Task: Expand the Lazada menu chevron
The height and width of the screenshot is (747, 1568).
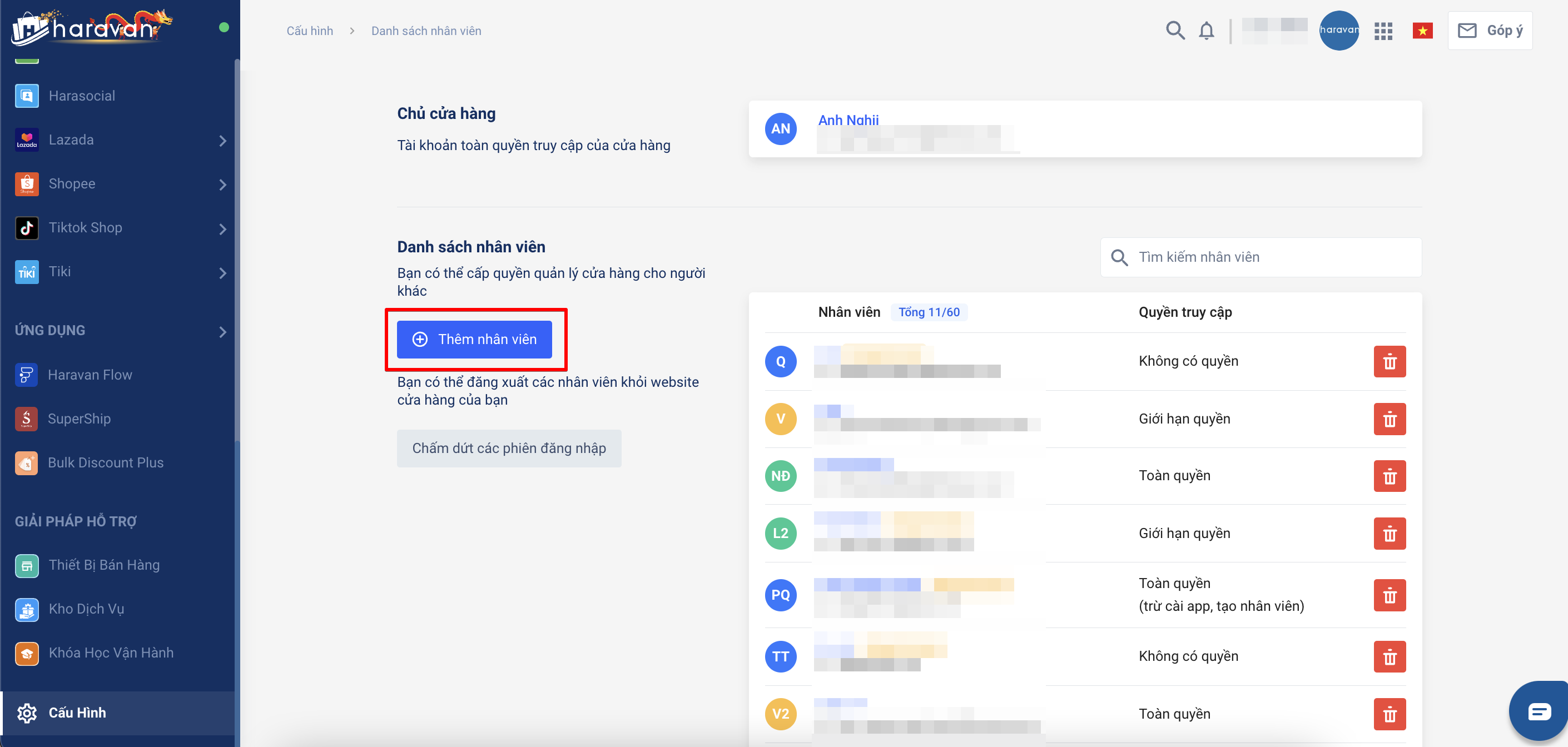Action: [223, 141]
